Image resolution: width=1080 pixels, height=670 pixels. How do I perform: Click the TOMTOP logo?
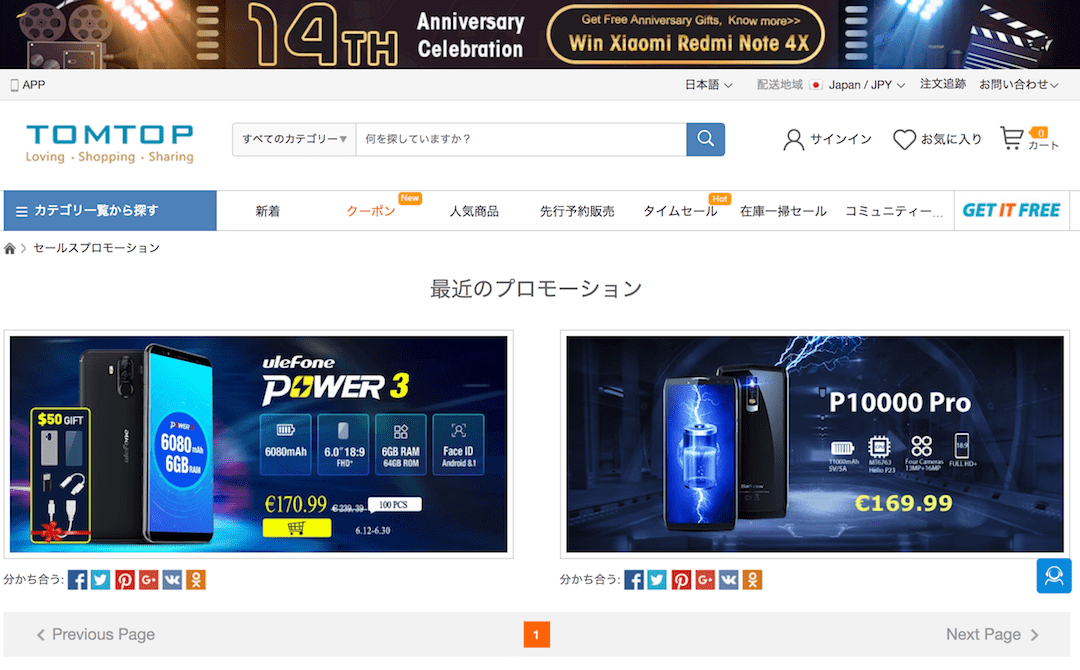[x=110, y=144]
